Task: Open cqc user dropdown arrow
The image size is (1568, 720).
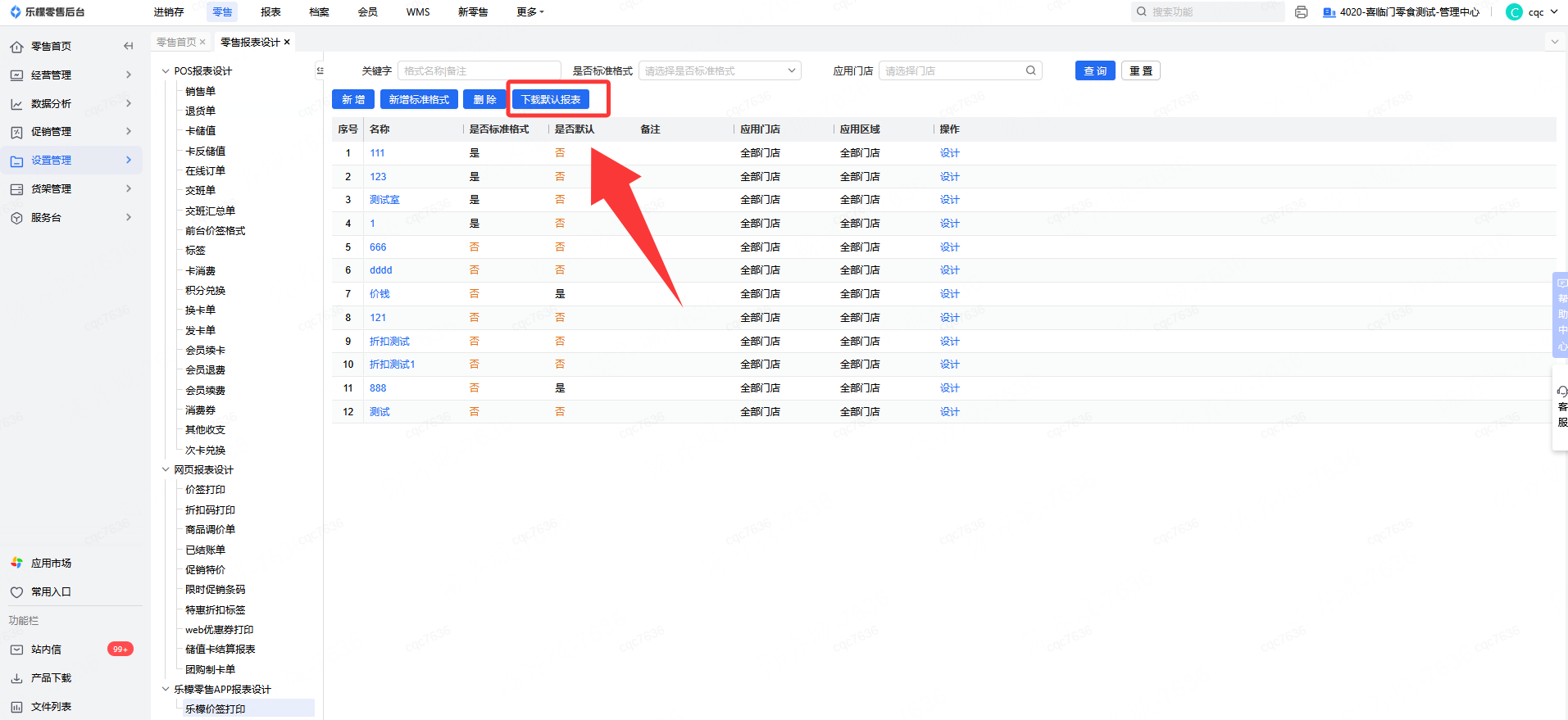Action: point(1554,12)
